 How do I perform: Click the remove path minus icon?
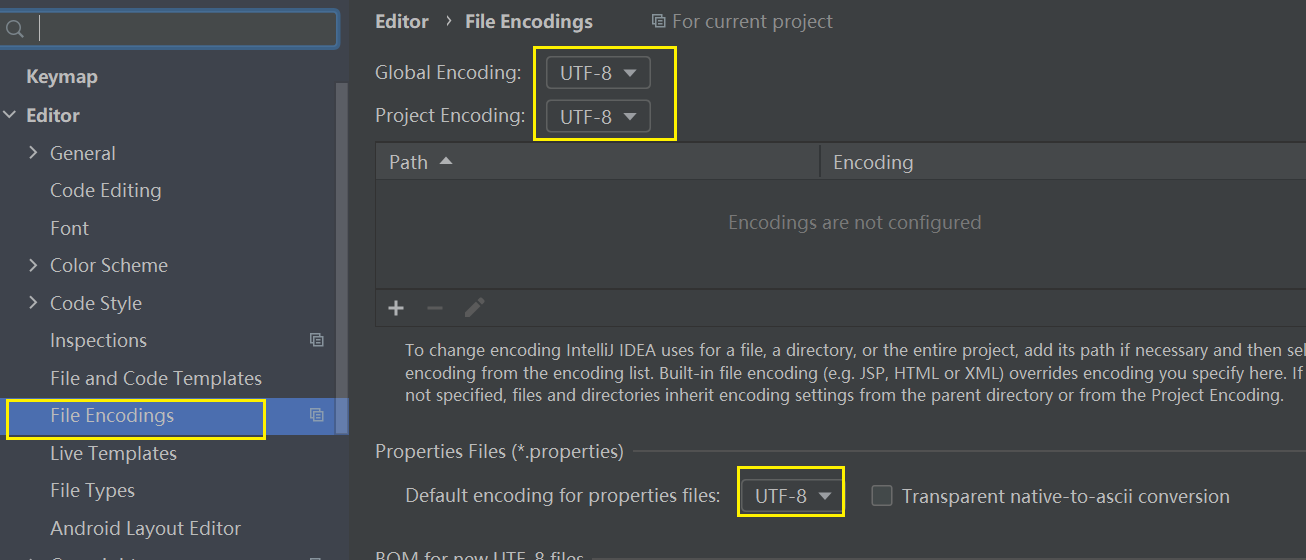coord(435,308)
